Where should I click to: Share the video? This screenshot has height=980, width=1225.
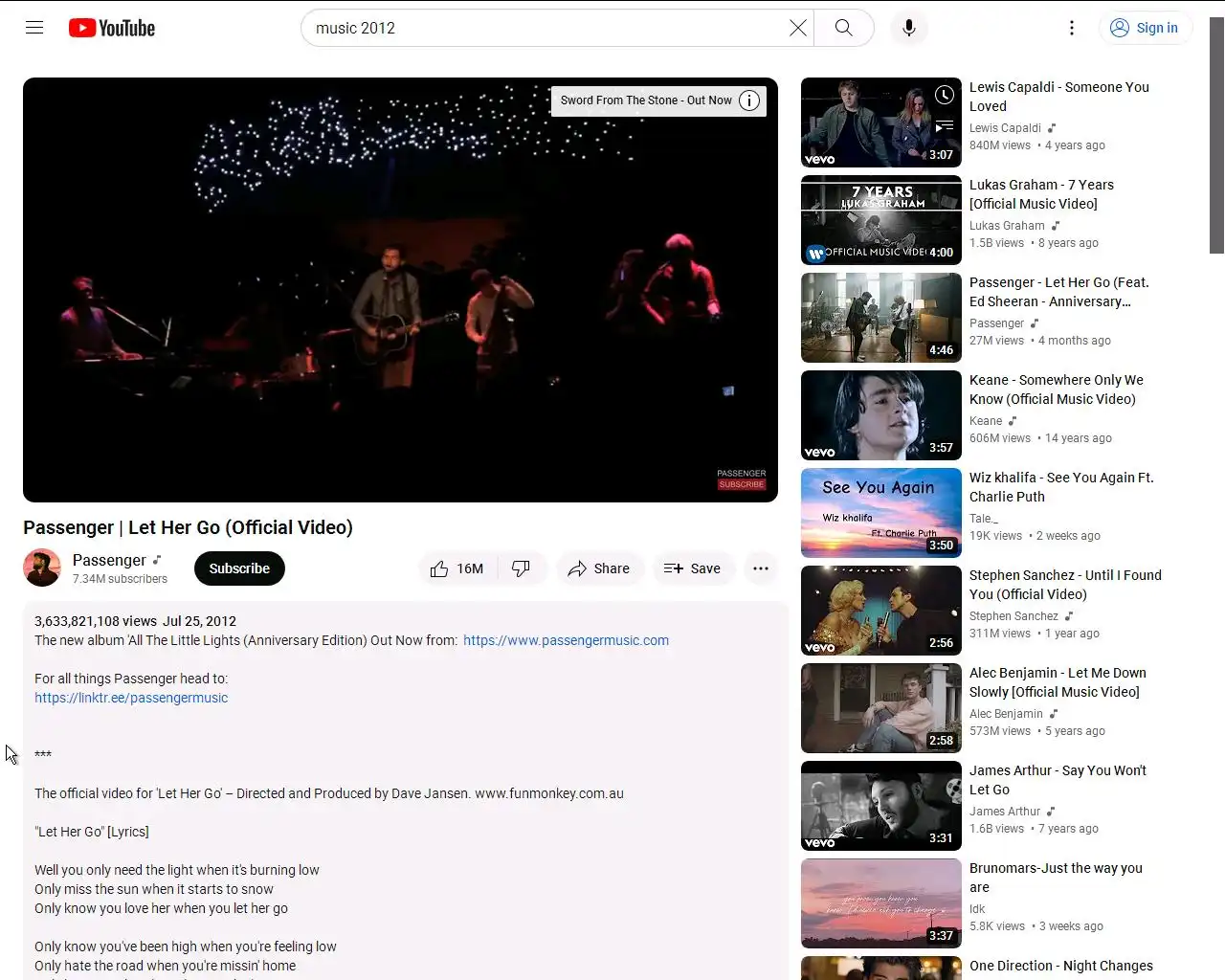pyautogui.click(x=599, y=568)
